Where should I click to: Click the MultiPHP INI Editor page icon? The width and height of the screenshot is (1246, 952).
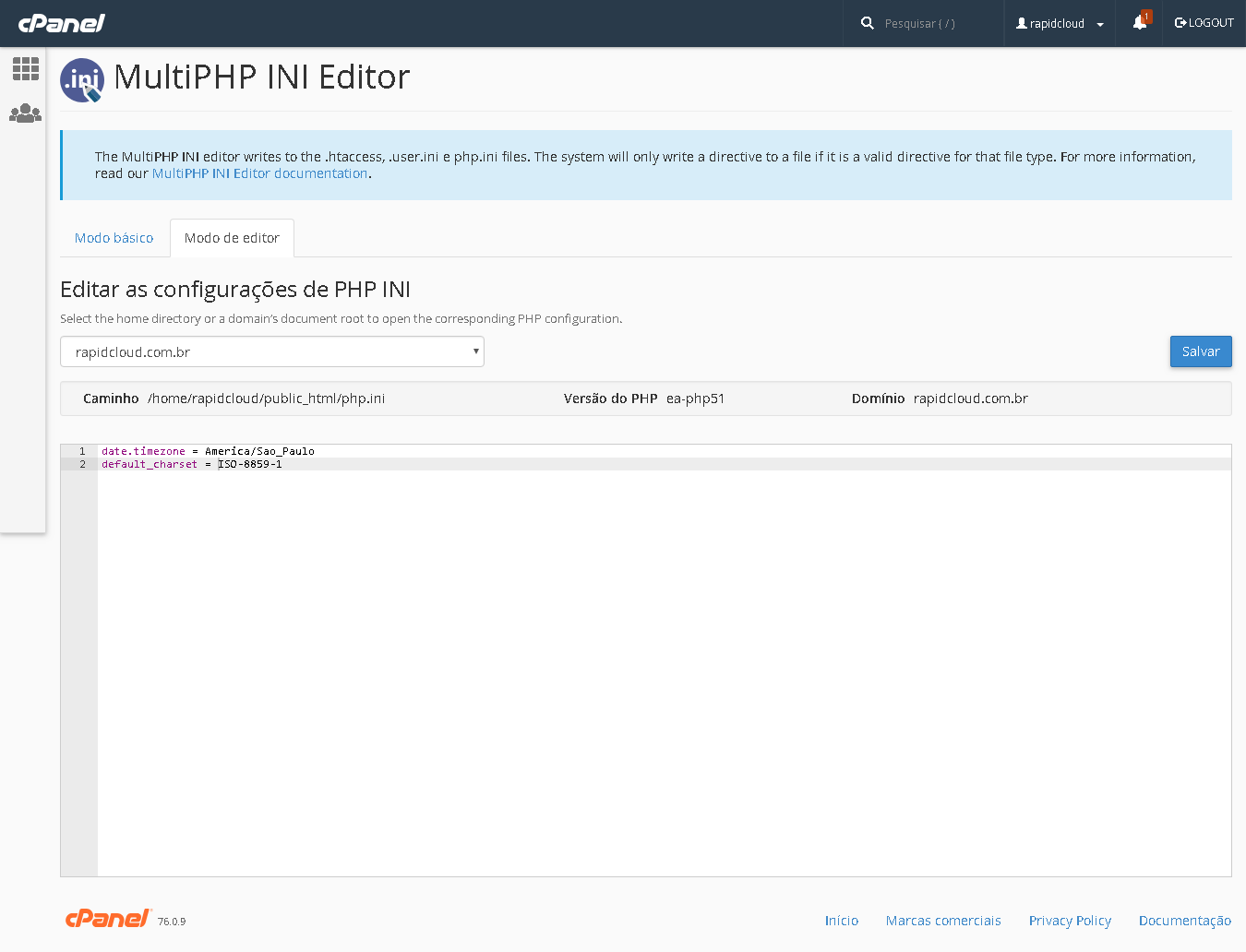pos(82,80)
